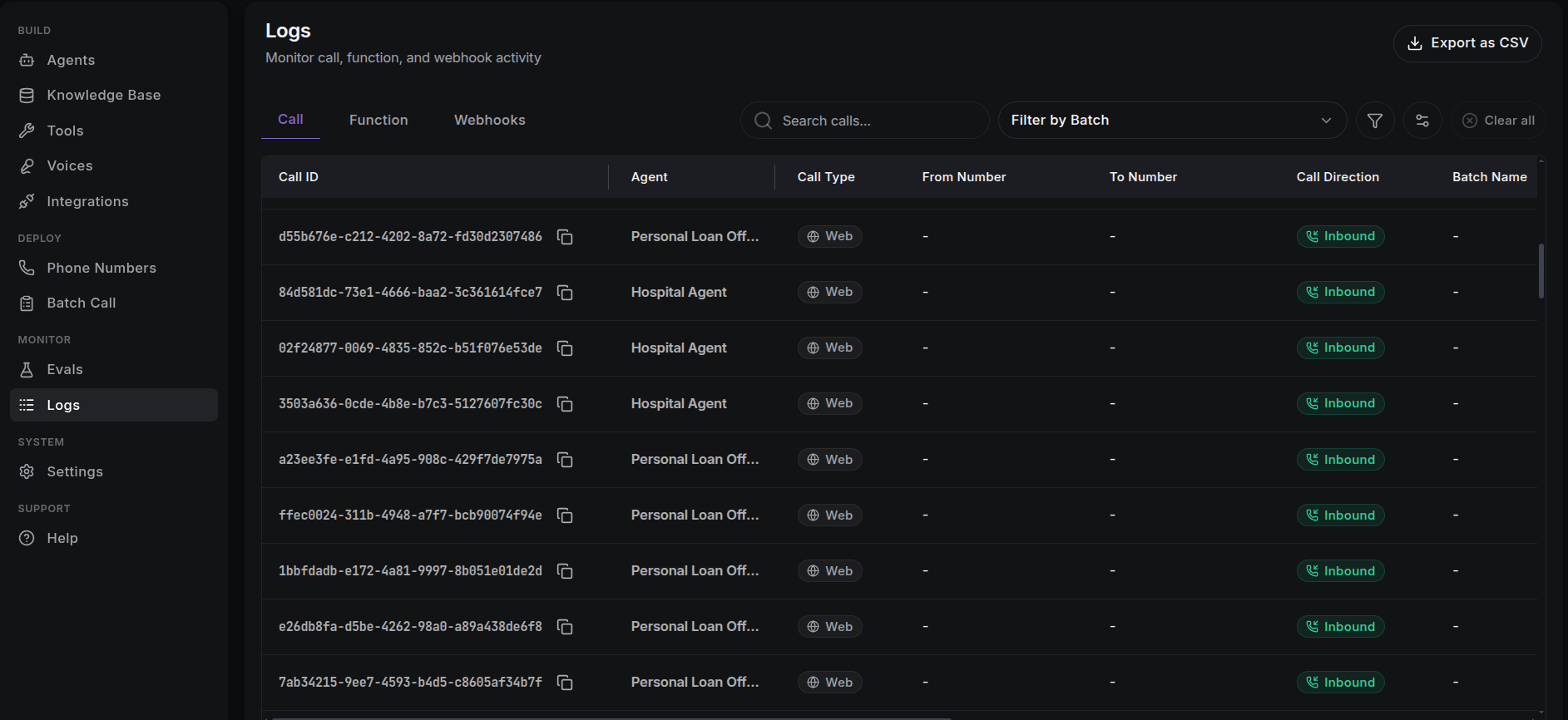1568x720 pixels.
Task: Click Personal Loan Off... in row d55b676e
Action: [x=695, y=236]
